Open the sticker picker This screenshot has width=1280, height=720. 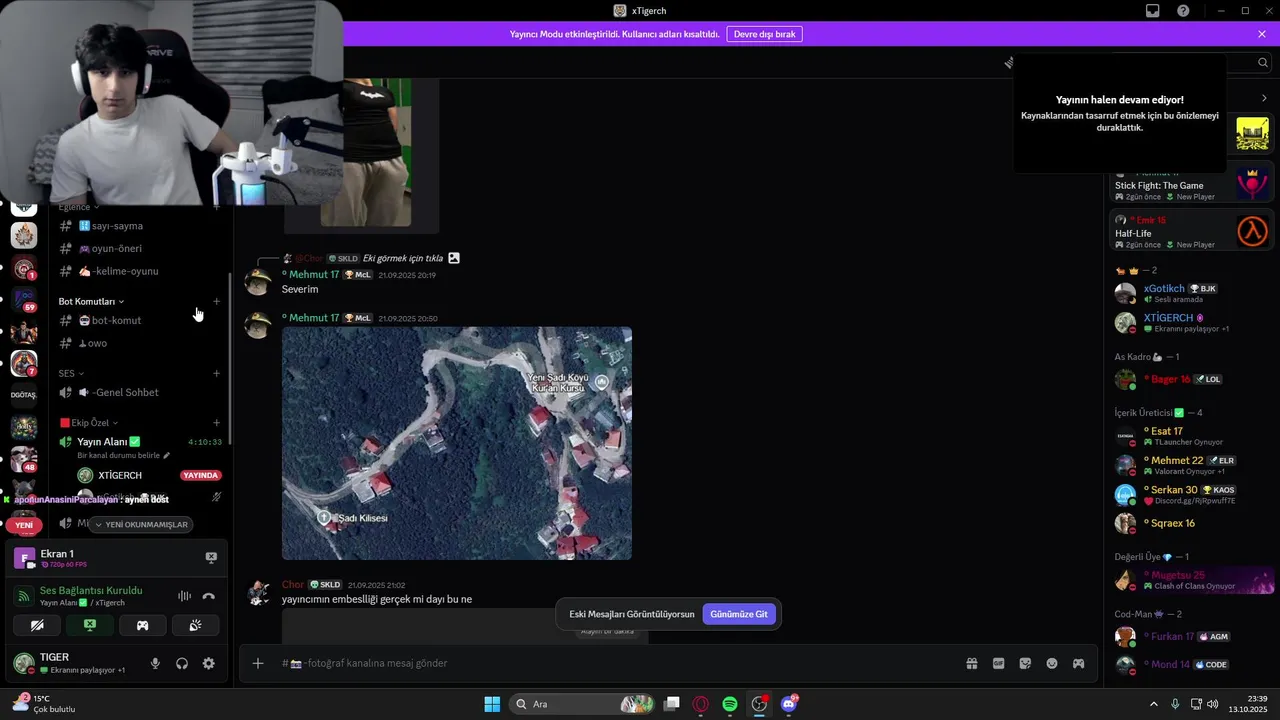[x=1025, y=663]
